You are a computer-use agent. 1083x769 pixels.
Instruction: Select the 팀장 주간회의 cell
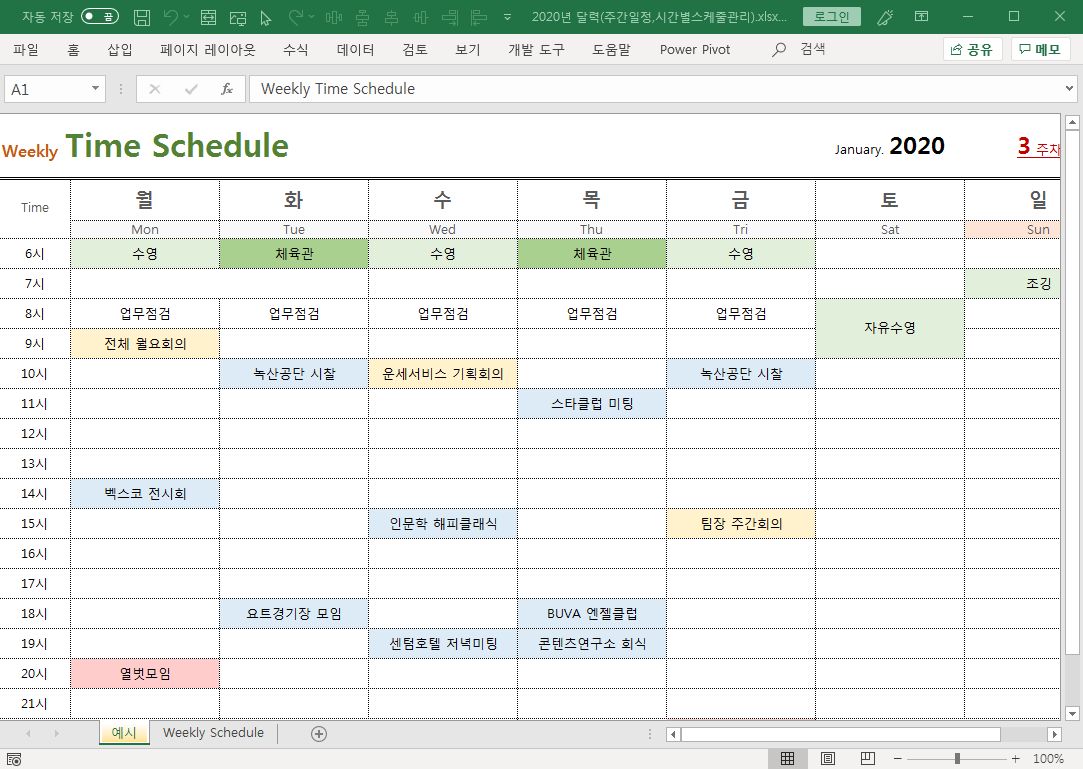[741, 524]
